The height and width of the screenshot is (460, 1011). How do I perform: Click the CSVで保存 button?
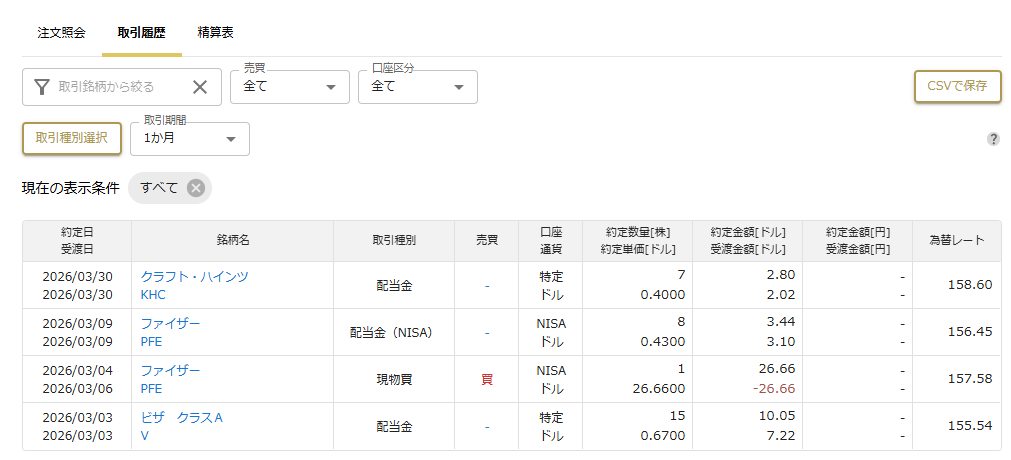(x=957, y=86)
